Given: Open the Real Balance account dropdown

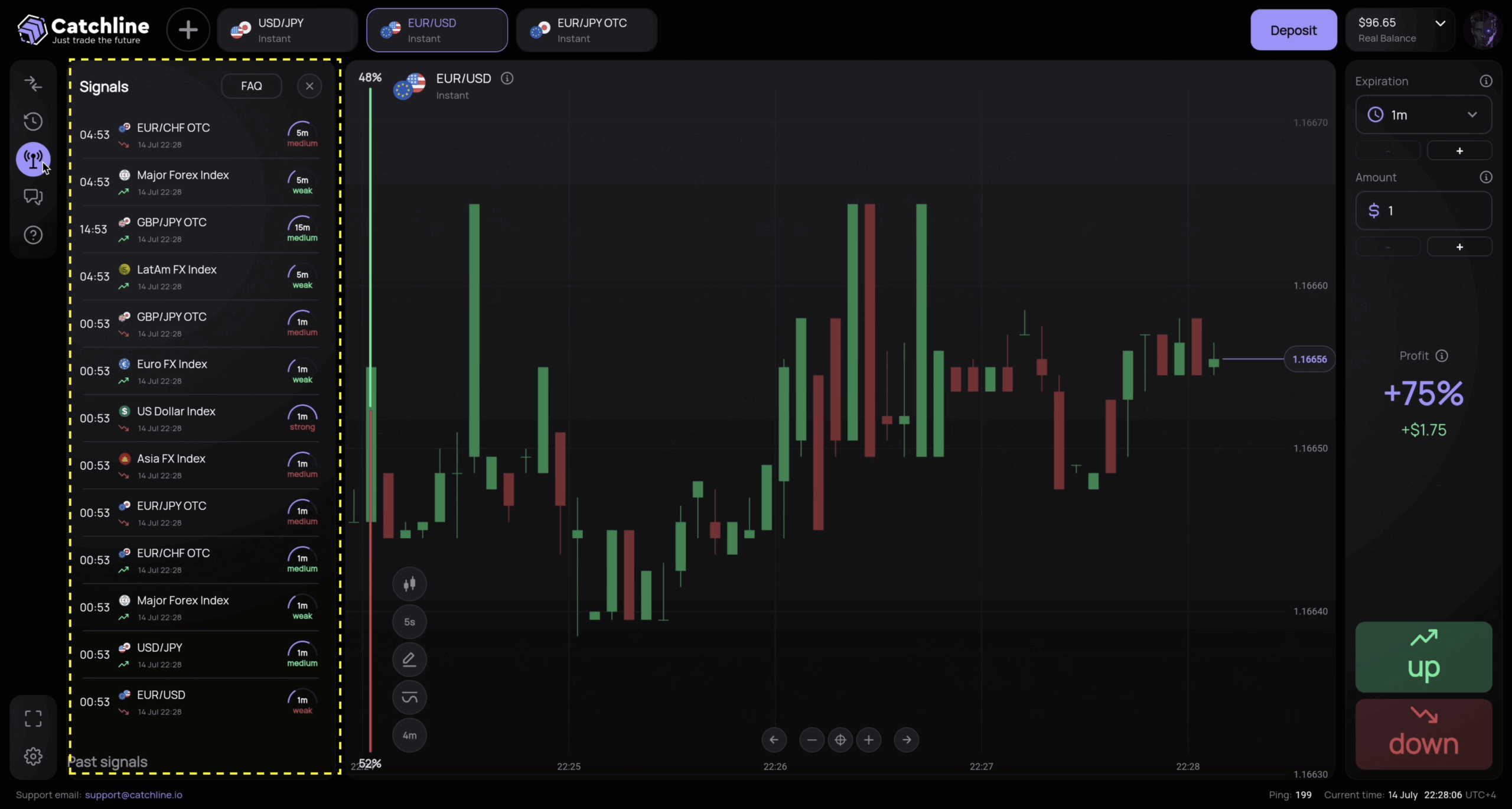Looking at the screenshot, I should tap(1400, 30).
